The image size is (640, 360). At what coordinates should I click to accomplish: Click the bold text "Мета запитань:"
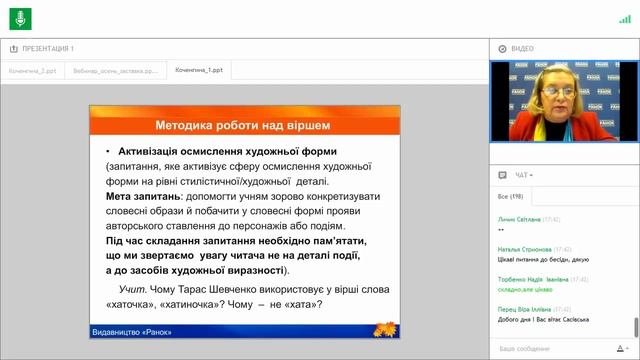tap(144, 196)
